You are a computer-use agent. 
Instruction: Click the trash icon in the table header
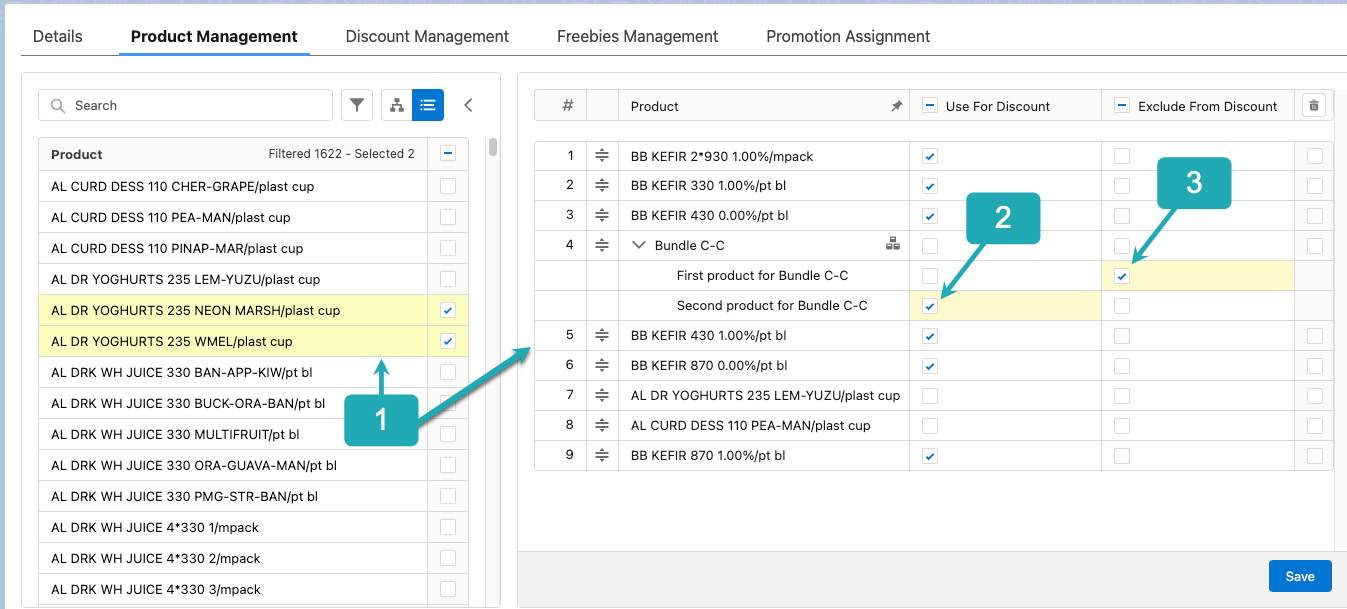(x=1313, y=104)
